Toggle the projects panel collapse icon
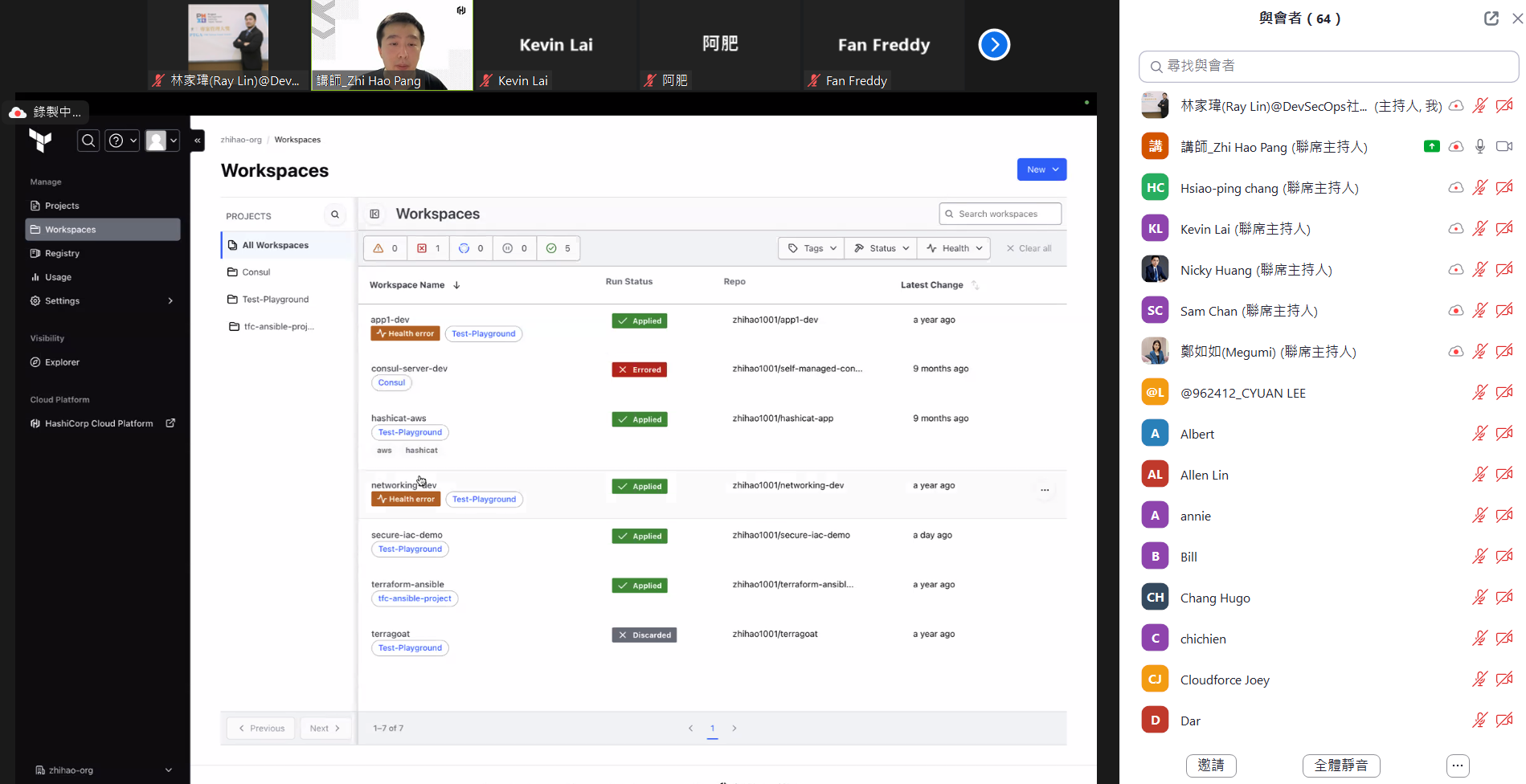 [x=374, y=214]
